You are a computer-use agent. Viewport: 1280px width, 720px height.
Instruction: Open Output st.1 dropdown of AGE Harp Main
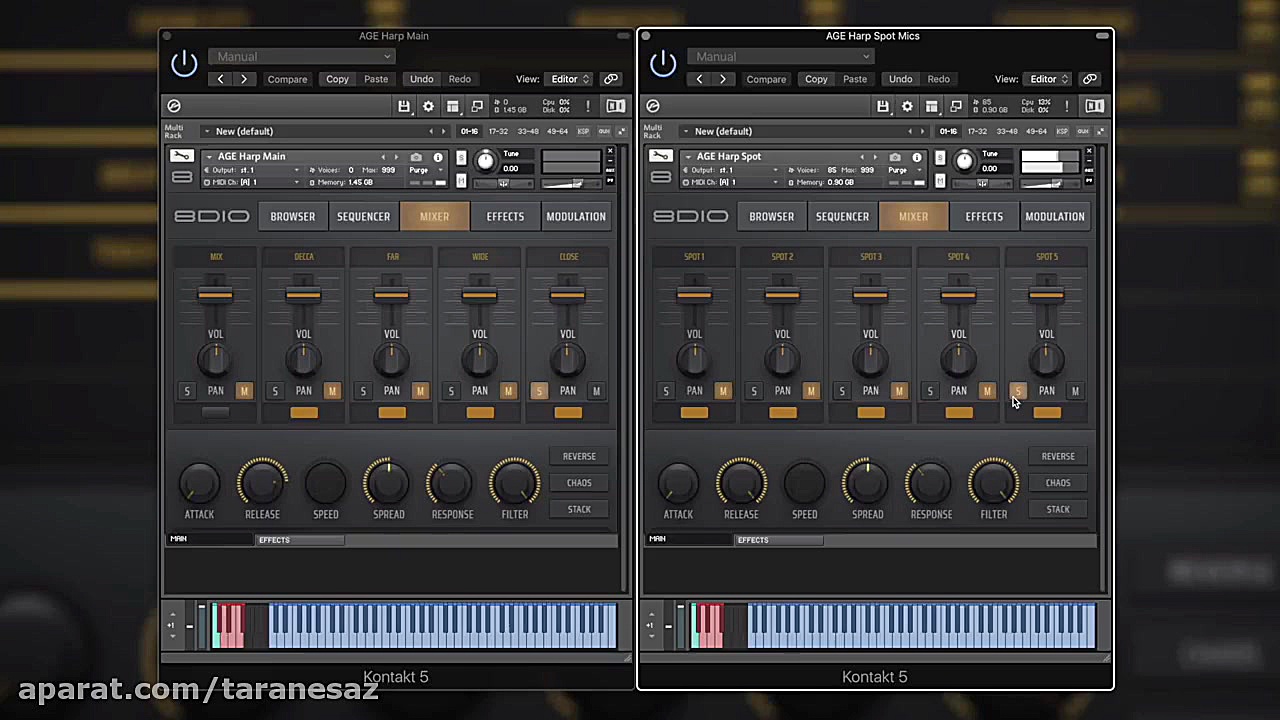pyautogui.click(x=250, y=170)
